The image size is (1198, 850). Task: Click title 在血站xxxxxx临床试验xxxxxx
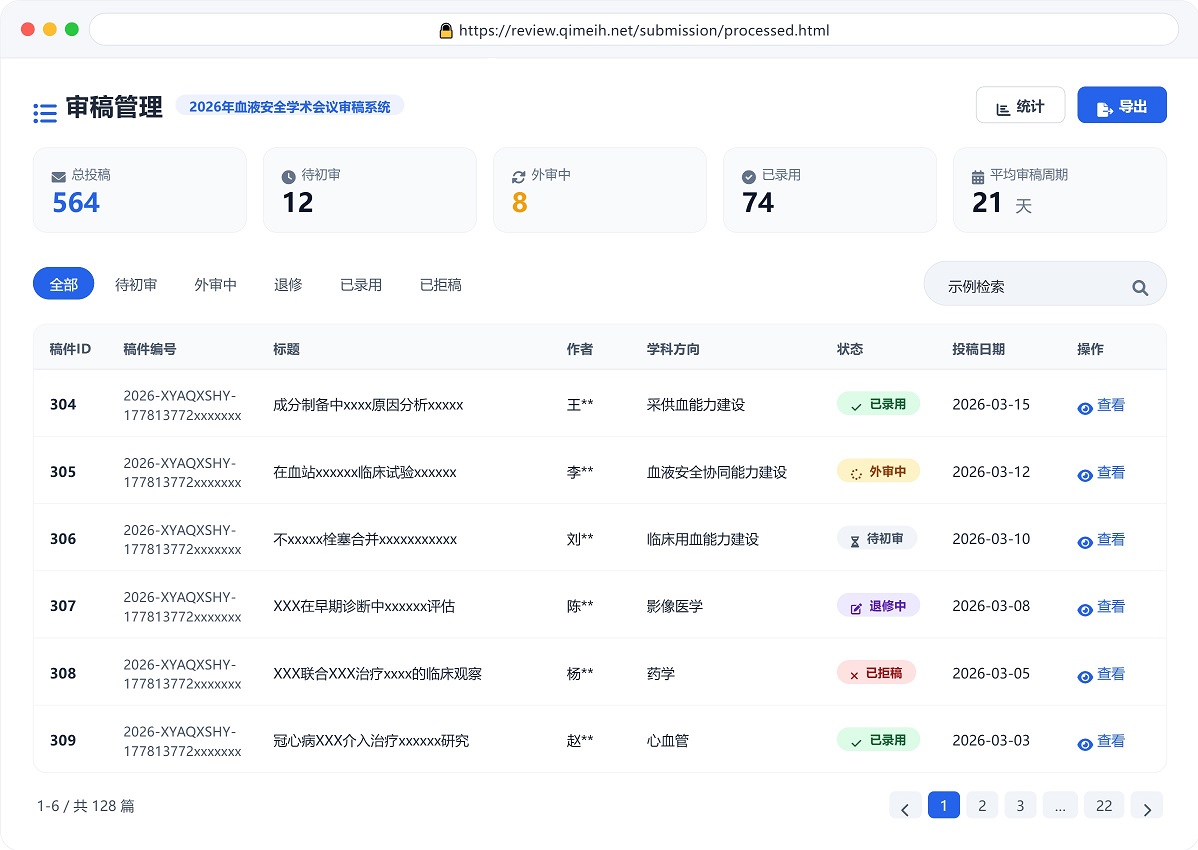[364, 472]
